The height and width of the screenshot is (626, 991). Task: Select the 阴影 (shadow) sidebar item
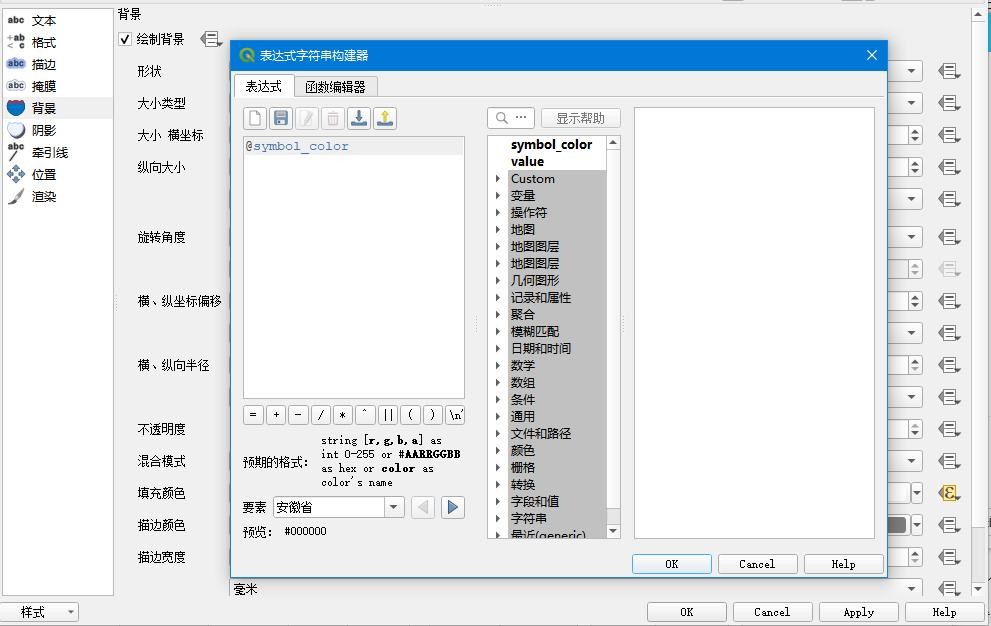pos(44,130)
